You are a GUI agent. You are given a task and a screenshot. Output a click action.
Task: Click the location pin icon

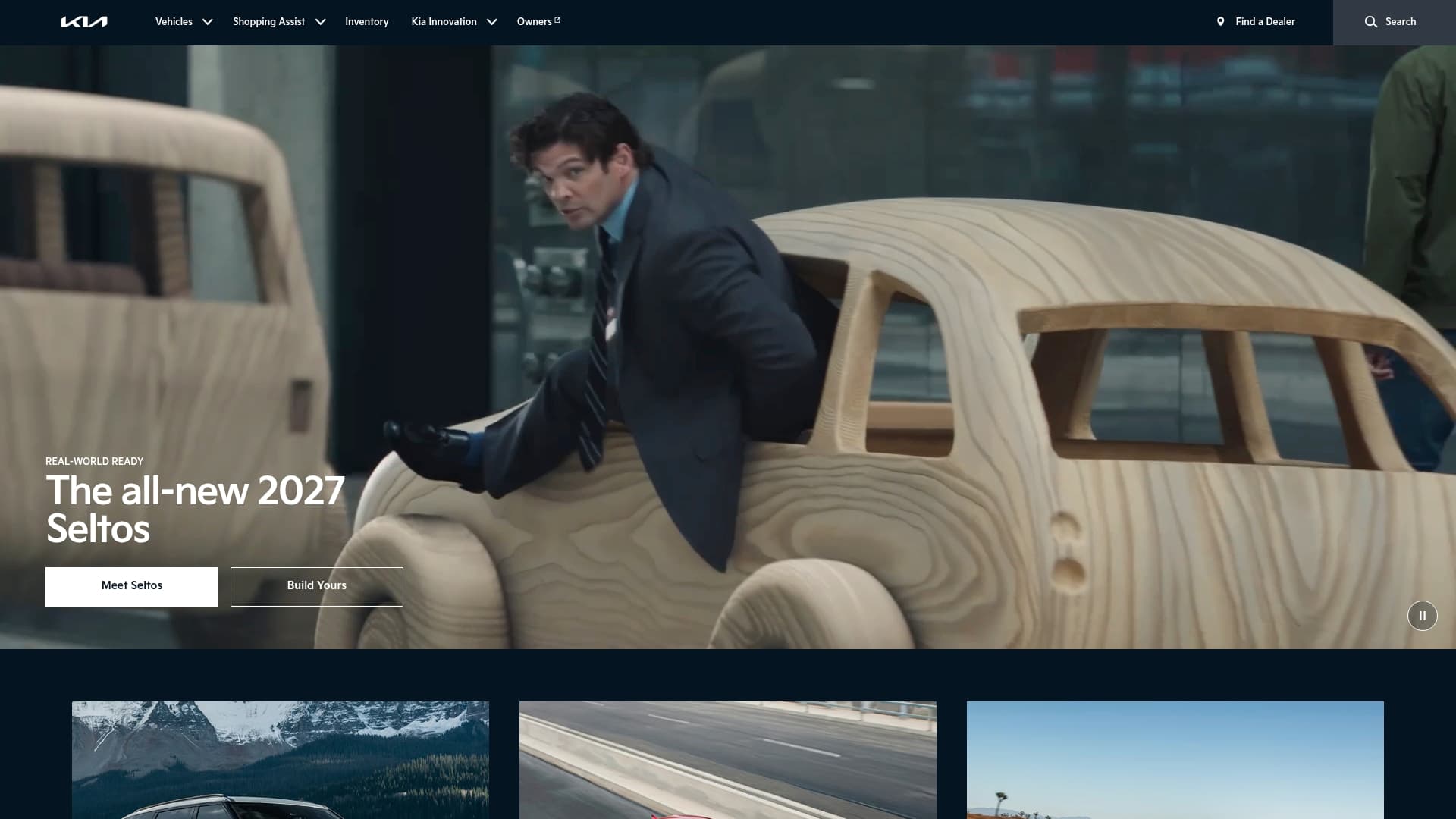(1220, 22)
